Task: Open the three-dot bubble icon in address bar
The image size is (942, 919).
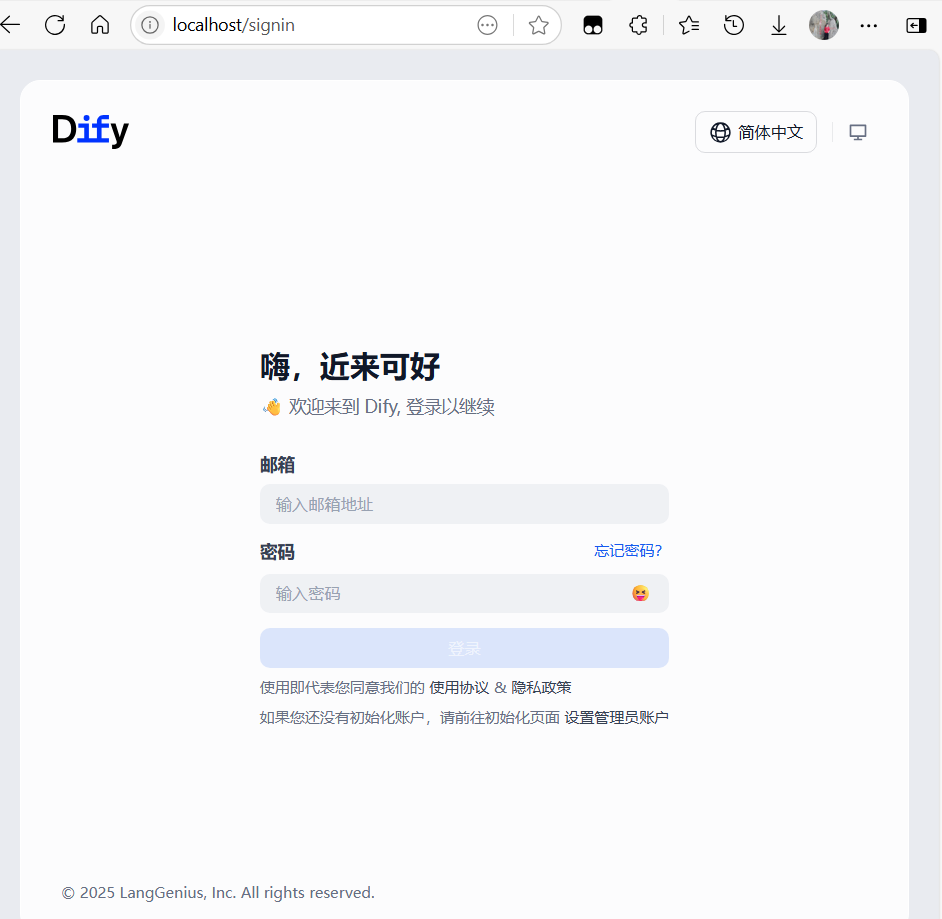Action: click(x=487, y=25)
